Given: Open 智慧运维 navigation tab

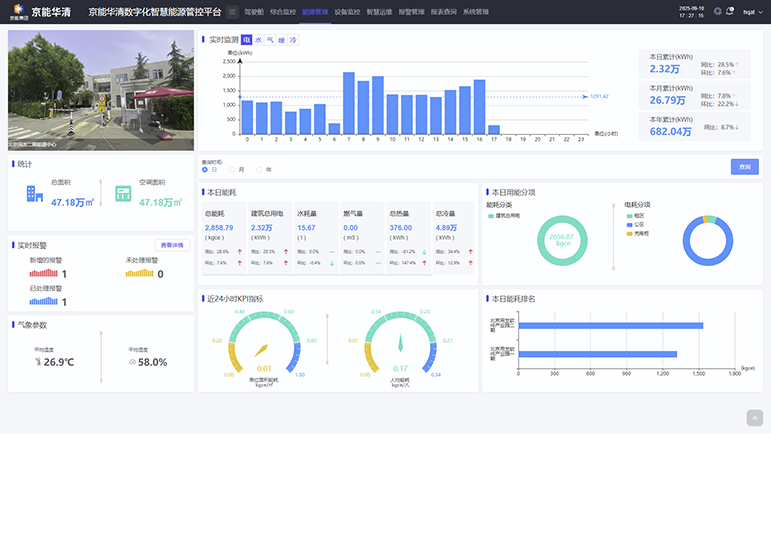Looking at the screenshot, I should click(x=379, y=12).
